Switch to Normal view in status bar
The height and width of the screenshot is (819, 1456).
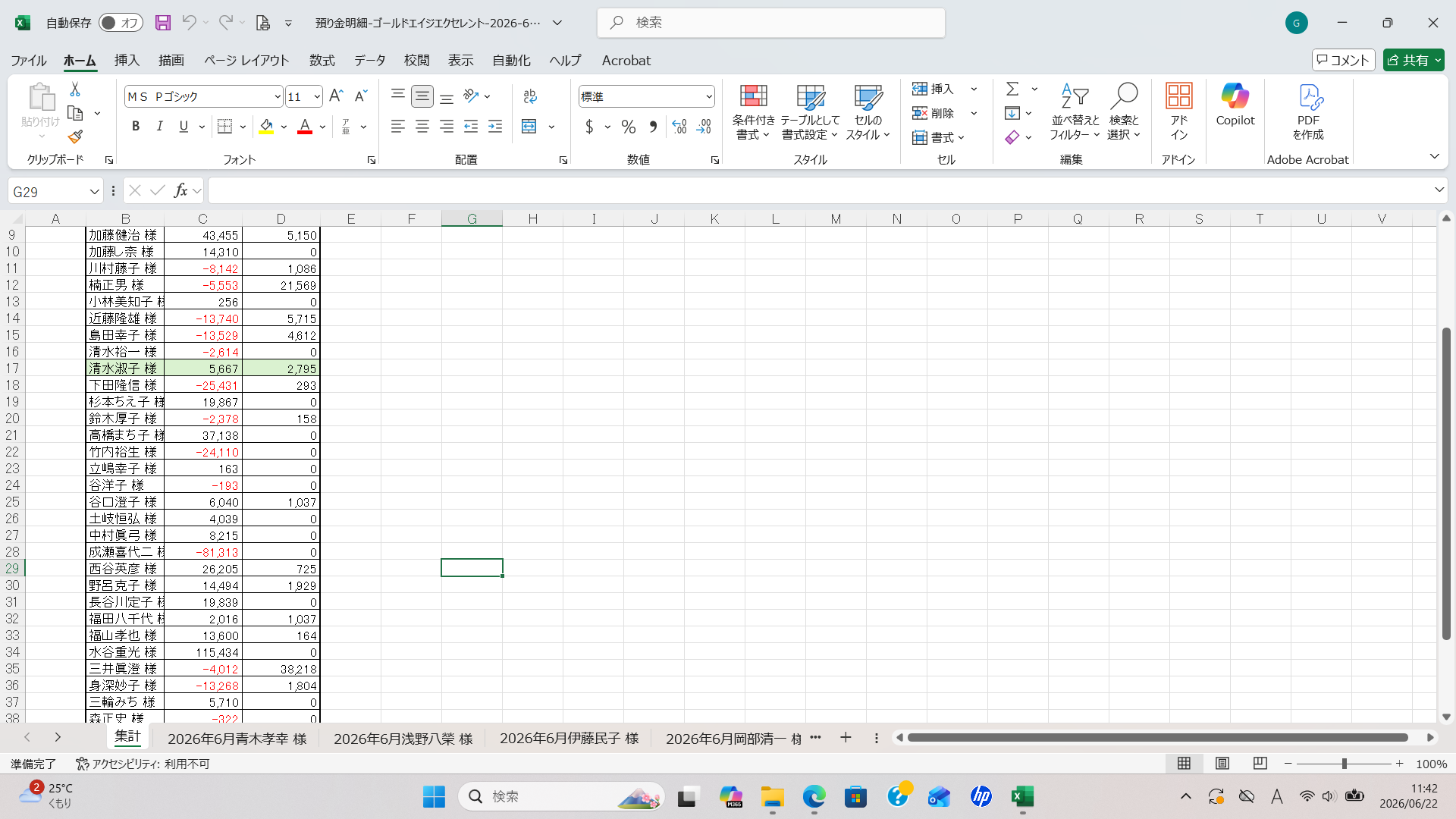click(1184, 764)
